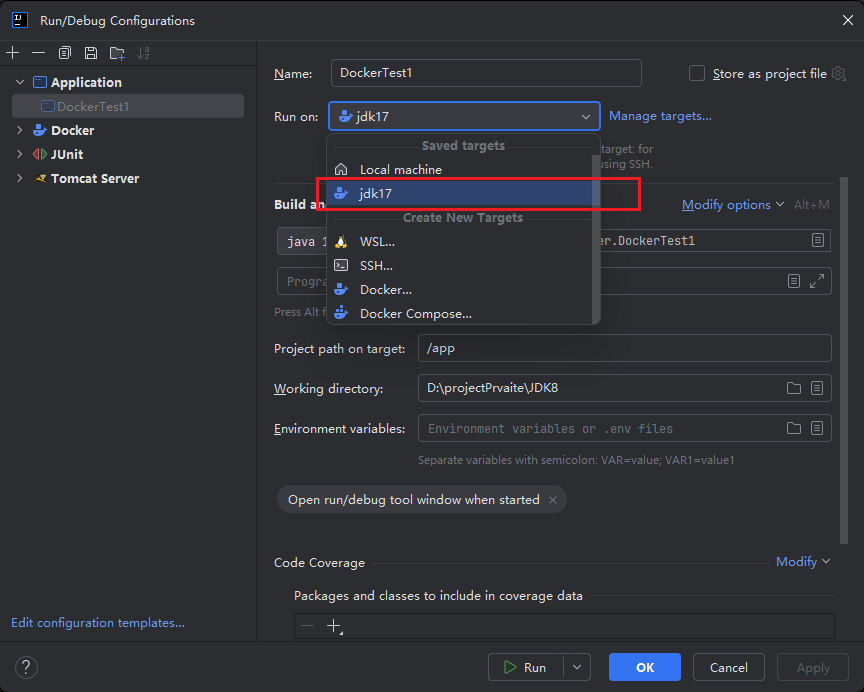Toggle the Run on jdk17 dropdown

coord(465,116)
